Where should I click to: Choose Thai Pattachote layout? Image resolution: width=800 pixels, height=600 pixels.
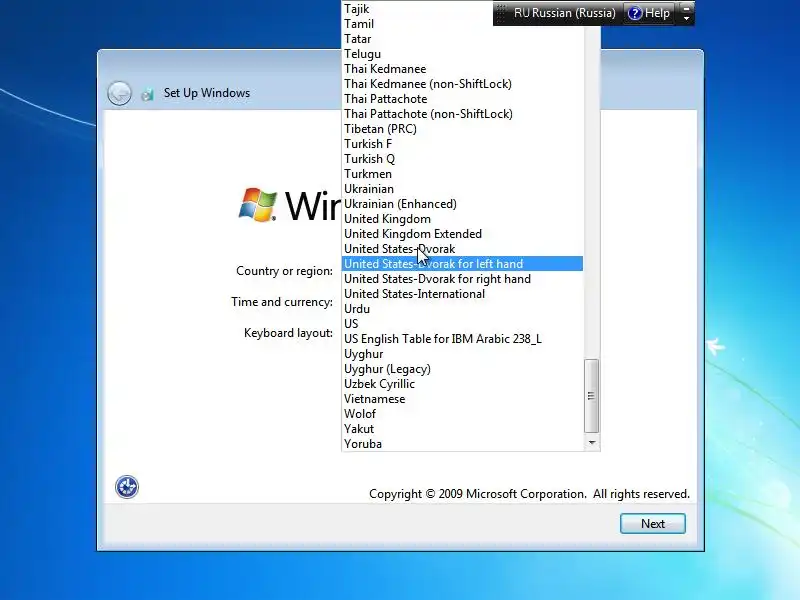pos(462,99)
